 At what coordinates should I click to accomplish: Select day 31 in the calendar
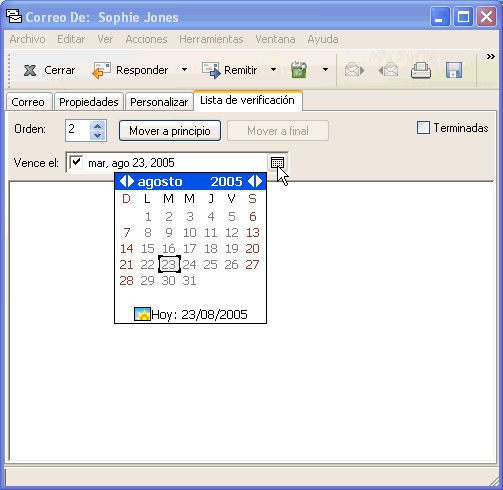[190, 281]
